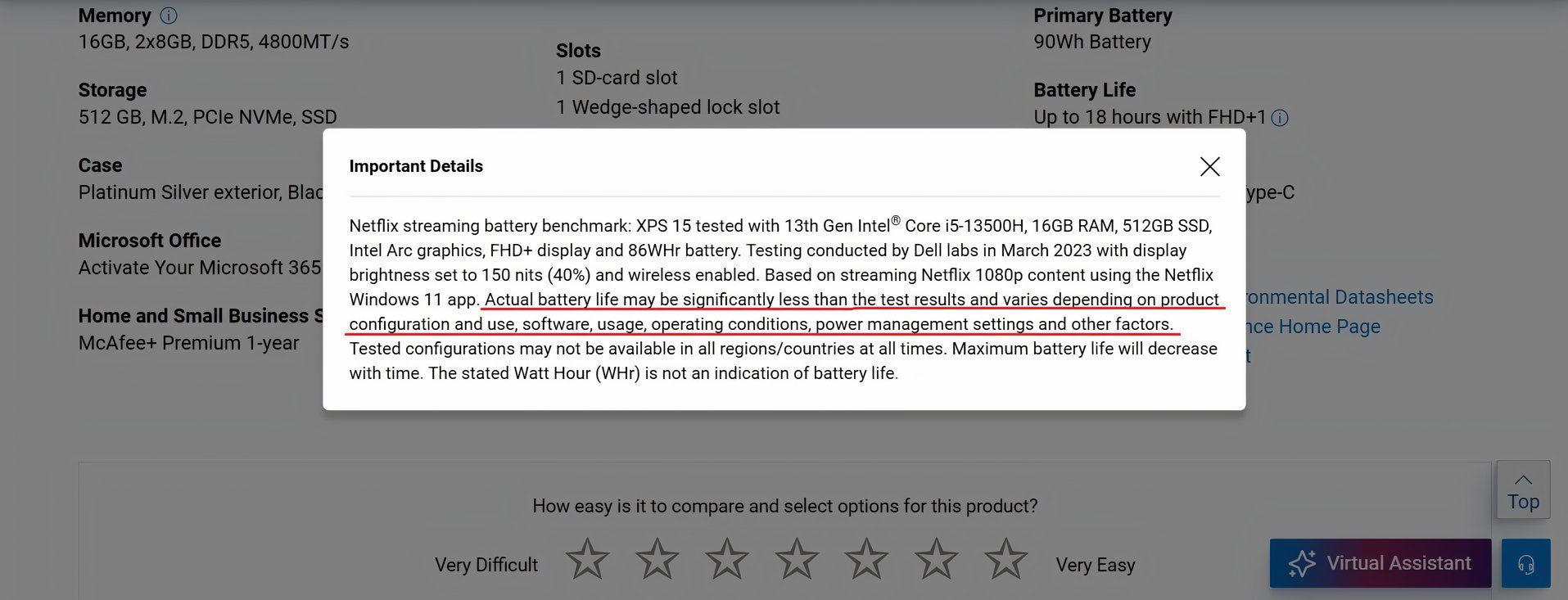This screenshot has width=1568, height=600.
Task: Click the Primary Battery heading
Action: [x=1102, y=16]
